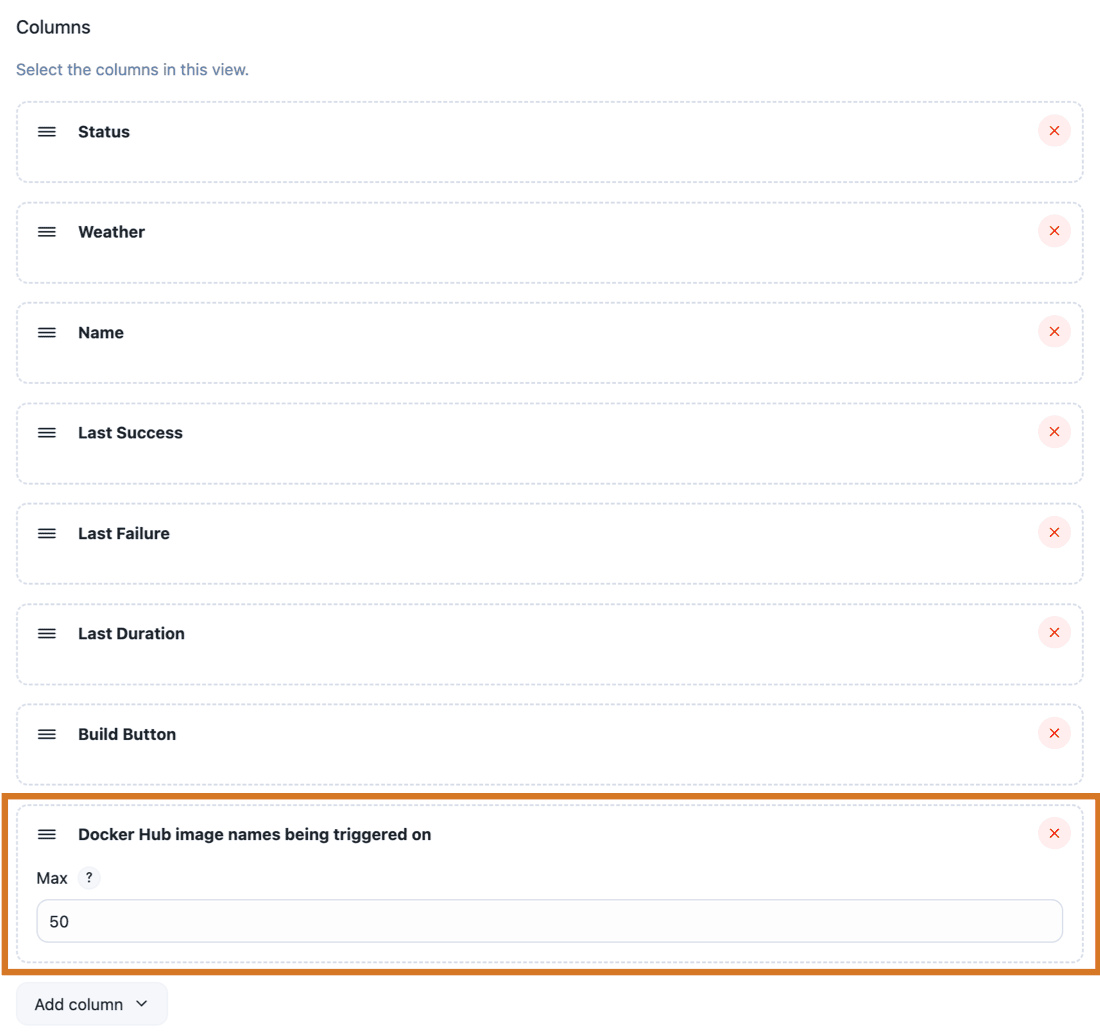
Task: Select the Last Success column label
Action: [130, 433]
